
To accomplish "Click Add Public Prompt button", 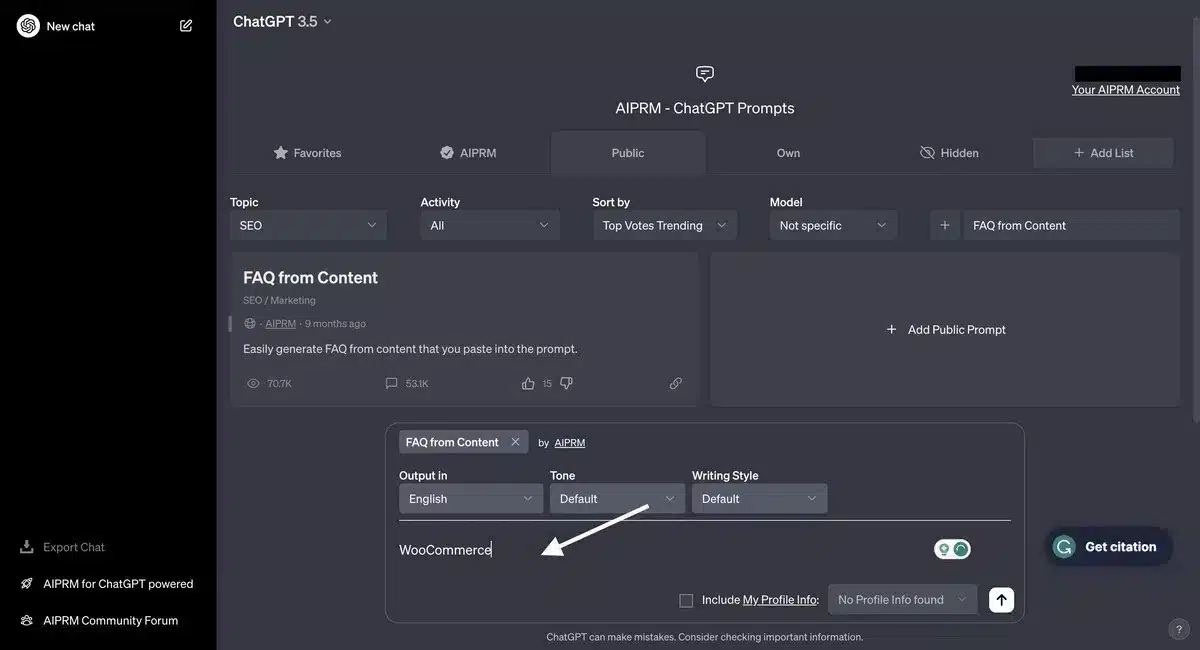I will 946,329.
